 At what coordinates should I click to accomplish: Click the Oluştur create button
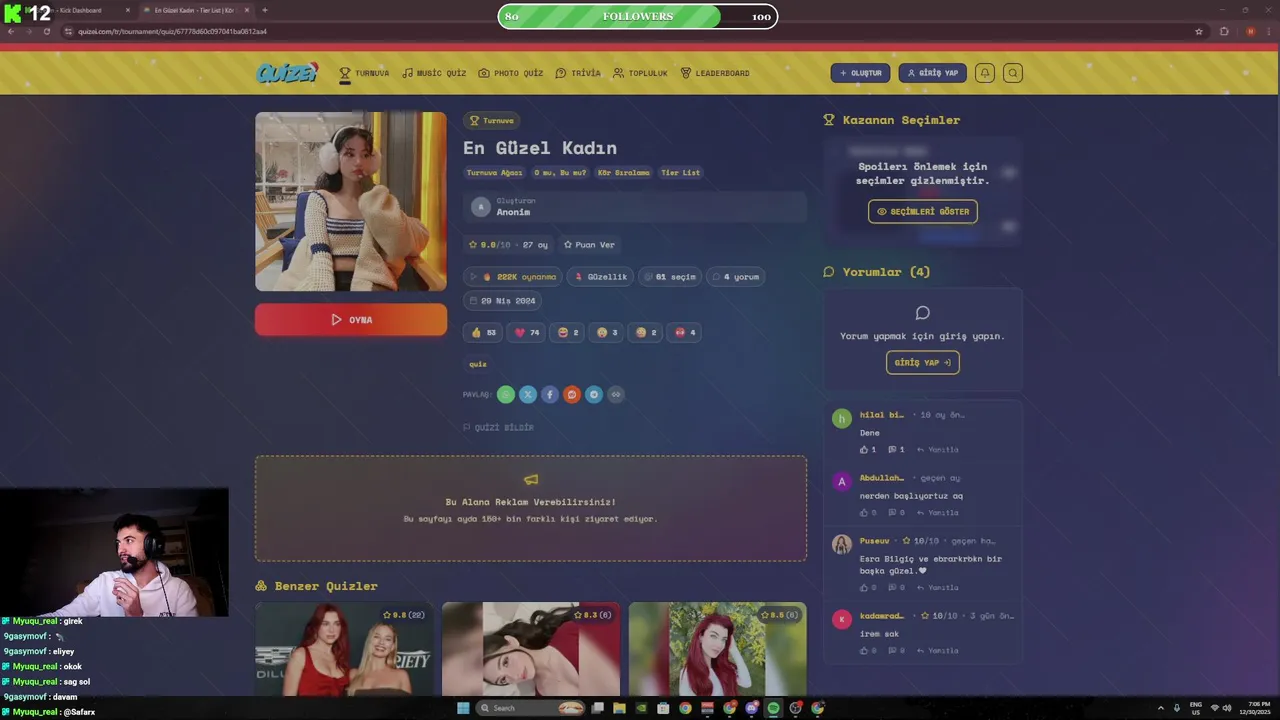tap(860, 73)
